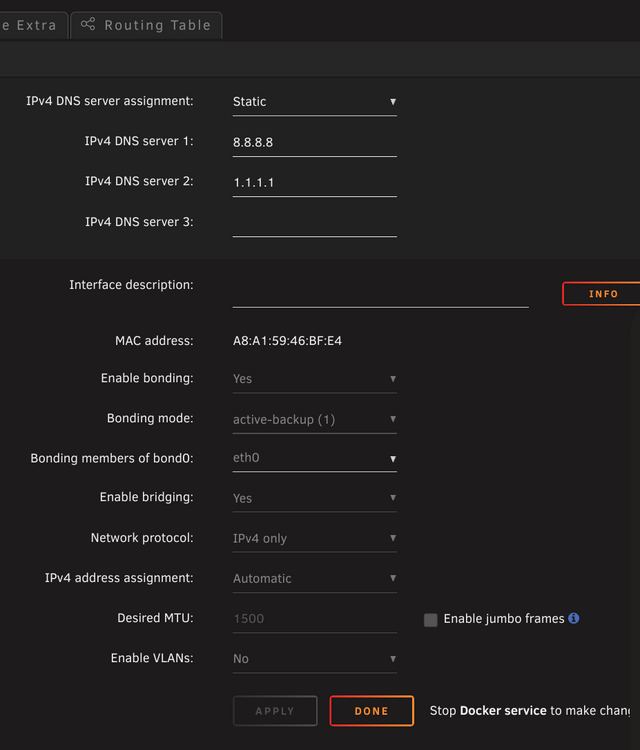Click the APPLY button
This screenshot has height=750, width=640.
tap(275, 711)
